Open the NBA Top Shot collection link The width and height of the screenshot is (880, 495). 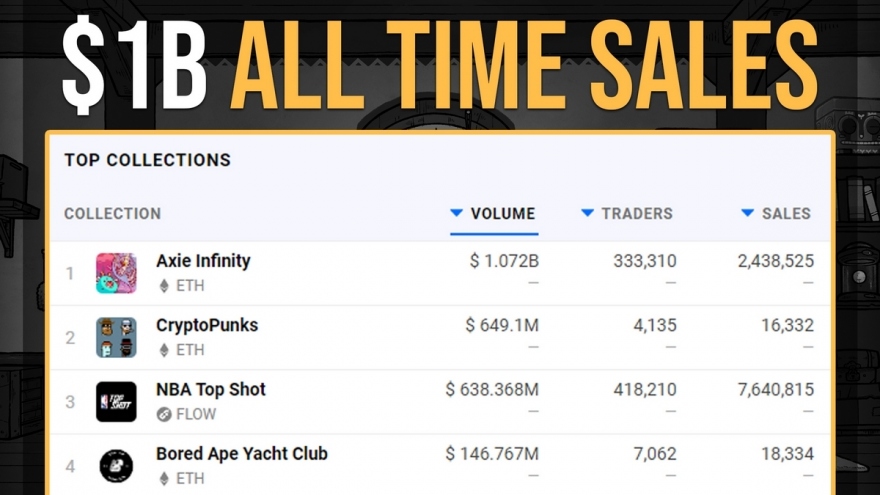coord(211,389)
